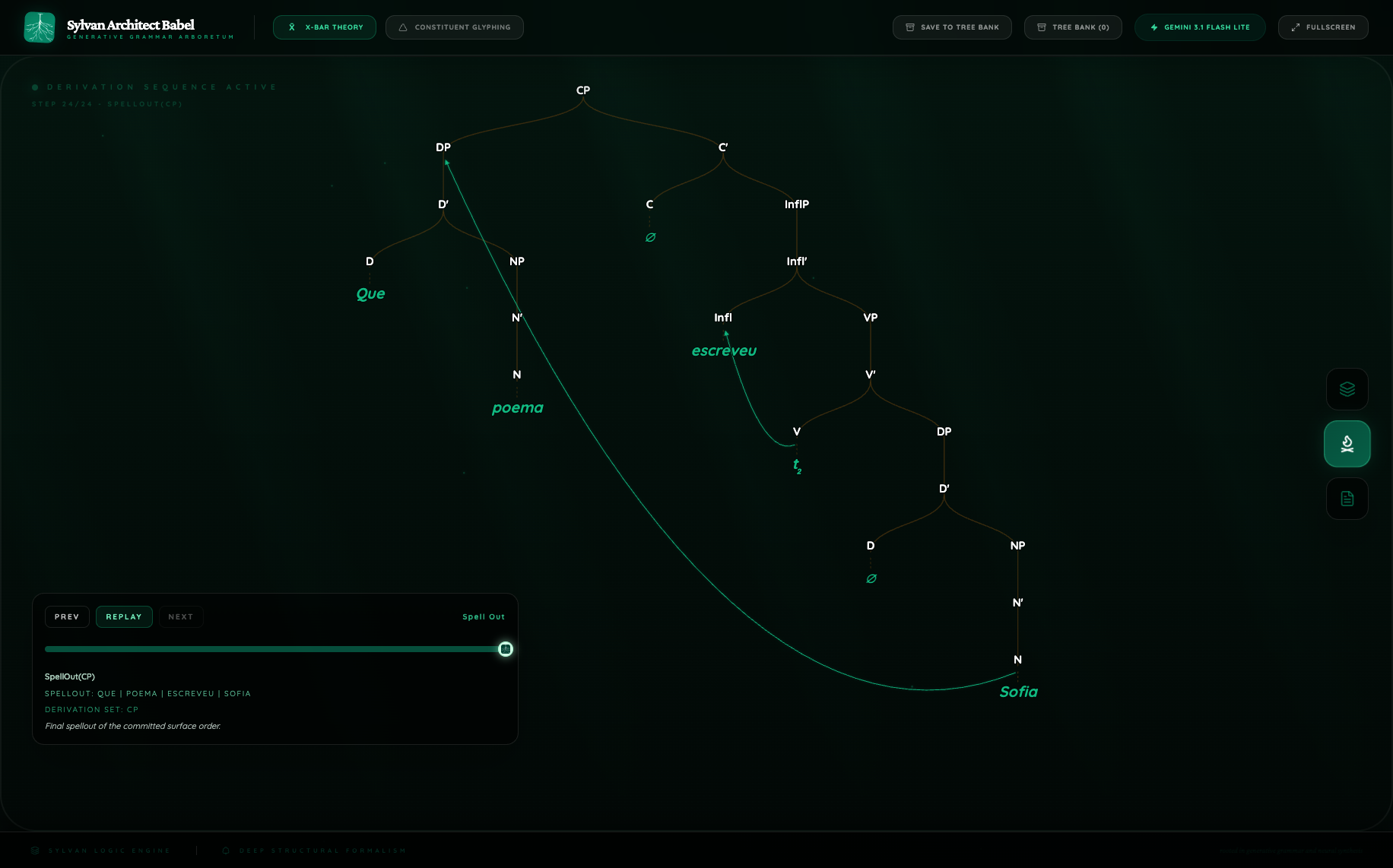Click the null symbol under C node
1393x868 pixels.
[x=650, y=237]
